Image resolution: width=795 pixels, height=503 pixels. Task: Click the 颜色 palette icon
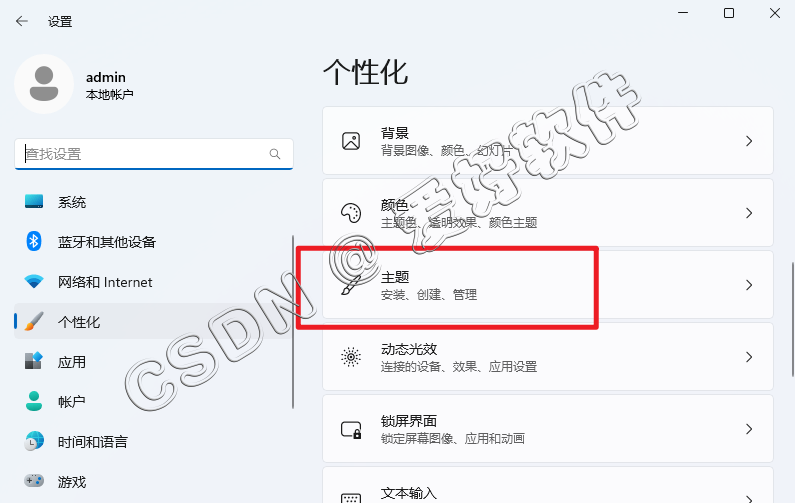pos(351,213)
